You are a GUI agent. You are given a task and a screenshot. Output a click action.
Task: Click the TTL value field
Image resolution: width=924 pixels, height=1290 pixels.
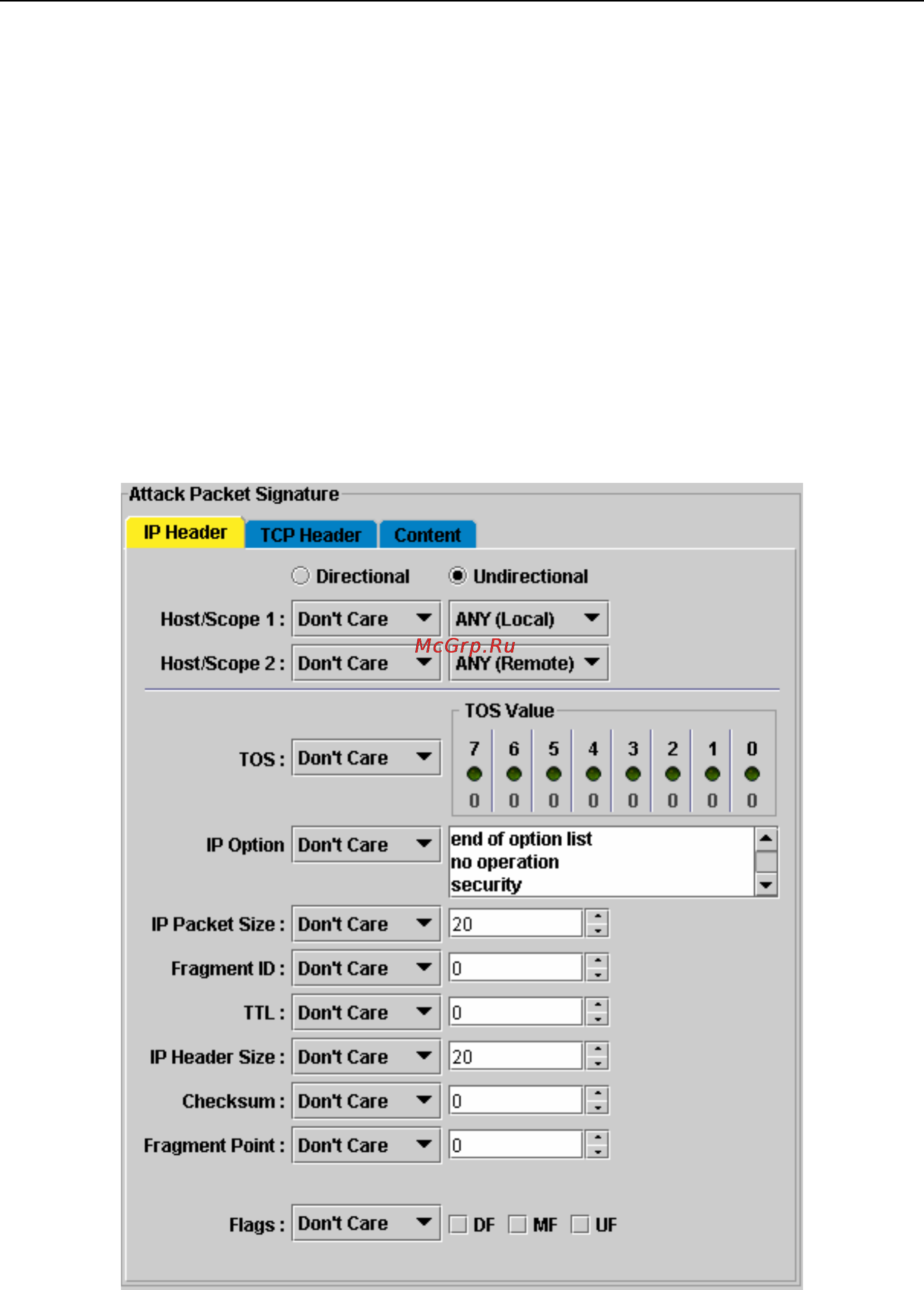(516, 1012)
